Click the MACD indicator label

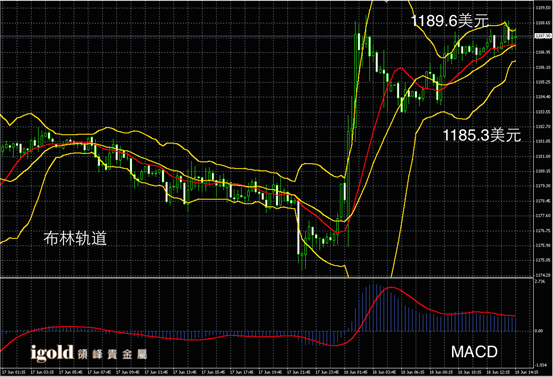474,352
